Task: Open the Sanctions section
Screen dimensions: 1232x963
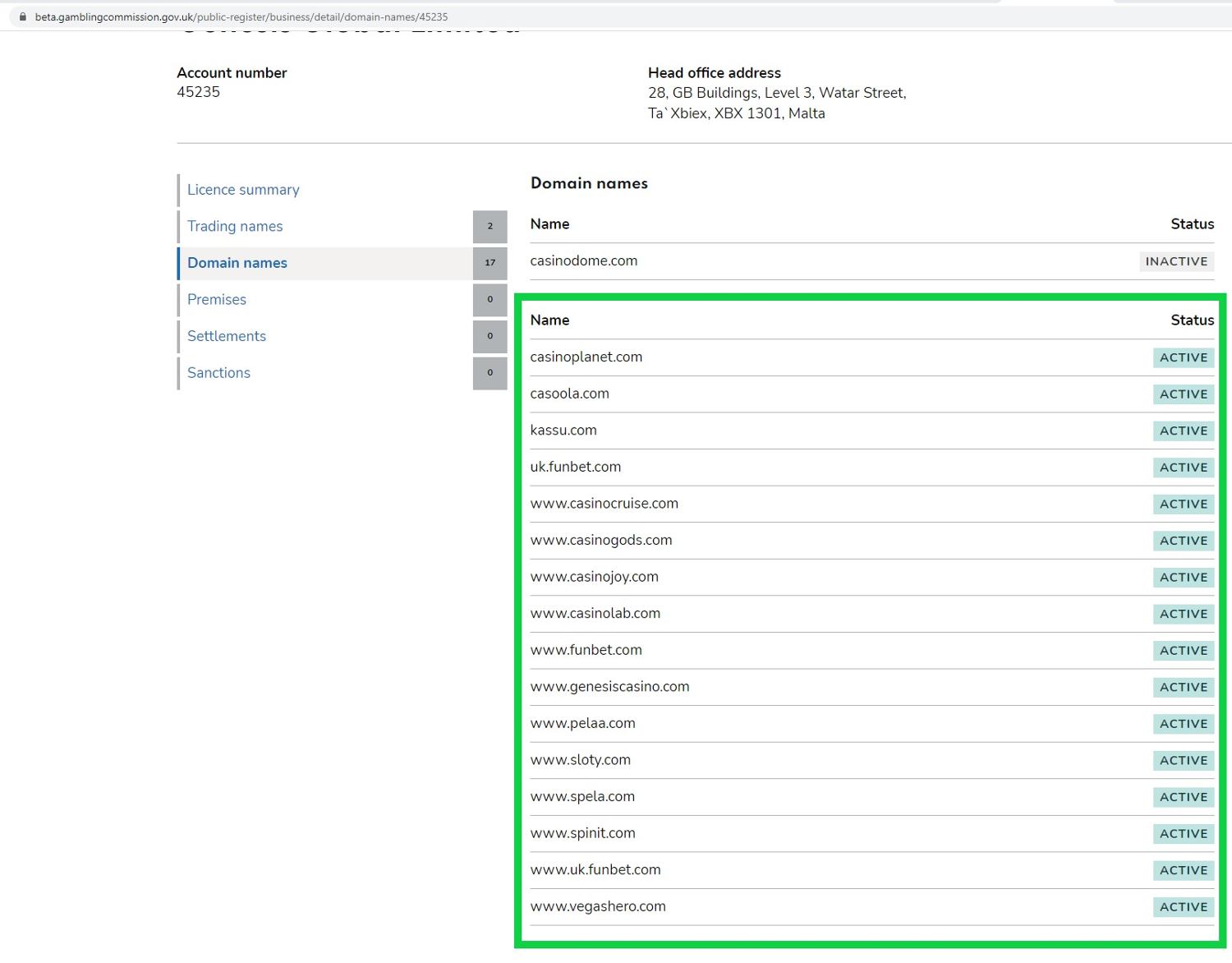Action: (x=218, y=373)
